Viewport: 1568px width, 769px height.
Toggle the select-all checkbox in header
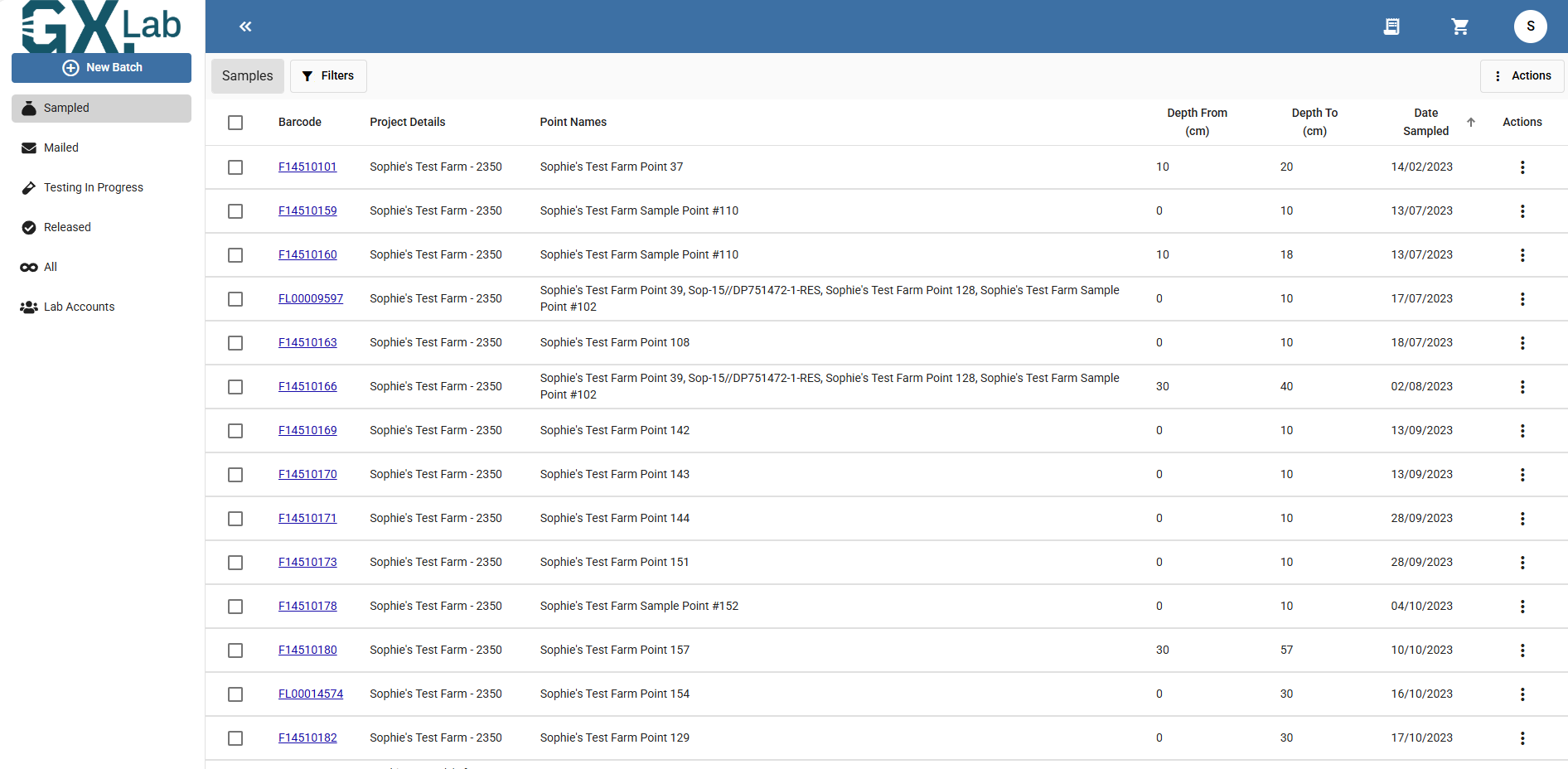[235, 123]
